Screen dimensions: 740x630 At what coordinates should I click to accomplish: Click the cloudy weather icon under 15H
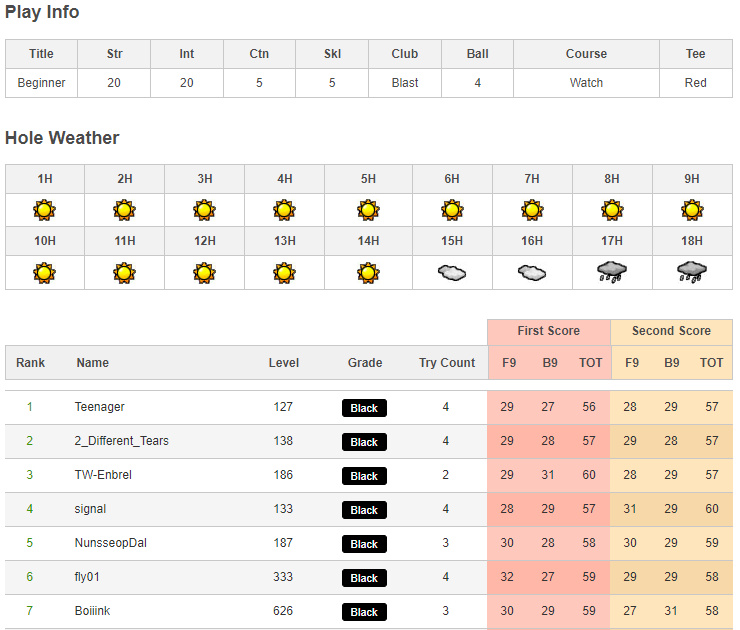[452, 272]
